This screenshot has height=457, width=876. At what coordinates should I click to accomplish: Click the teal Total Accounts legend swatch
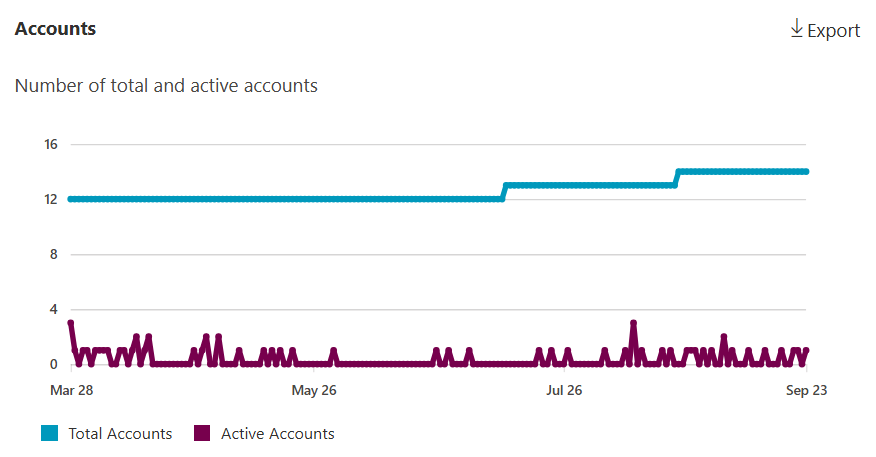tap(50, 433)
